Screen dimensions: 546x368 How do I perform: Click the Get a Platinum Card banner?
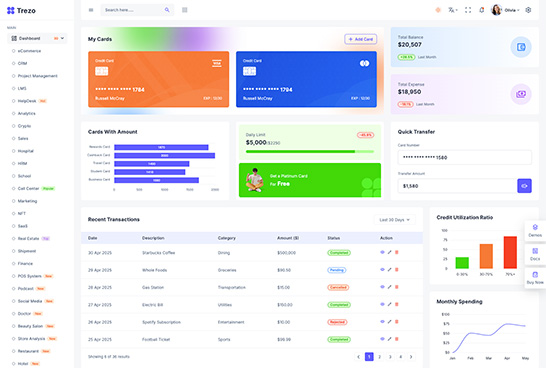[310, 180]
